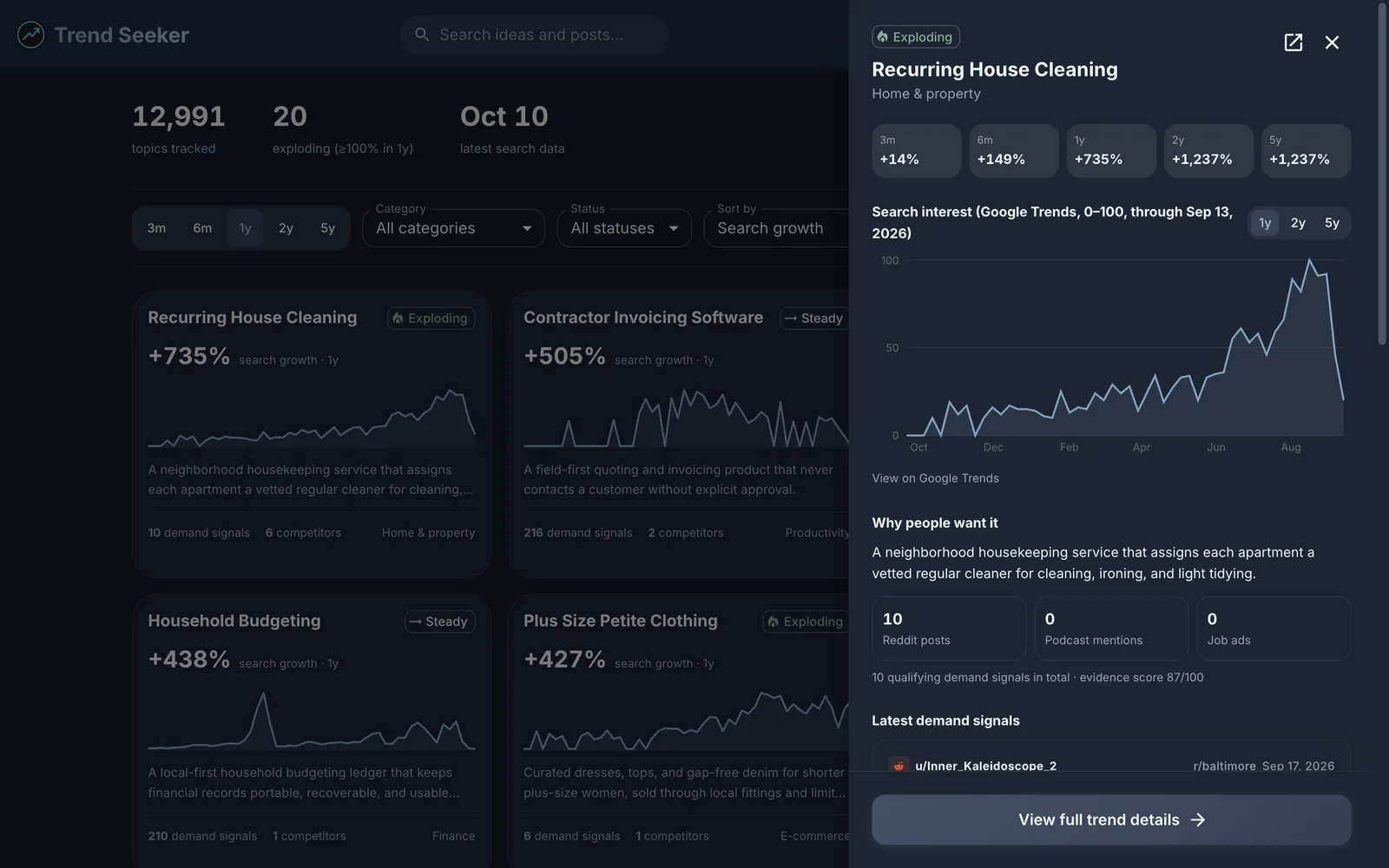Focus the Search ideas and posts field

click(534, 35)
